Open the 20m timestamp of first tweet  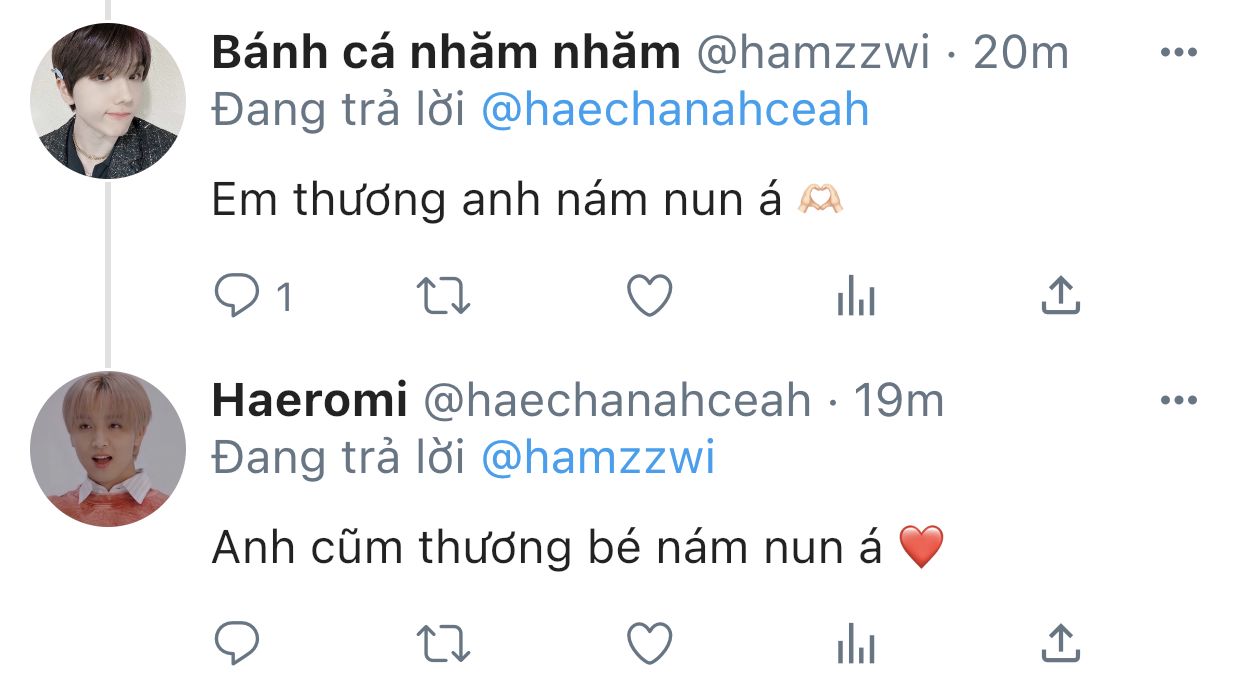(x=1021, y=54)
